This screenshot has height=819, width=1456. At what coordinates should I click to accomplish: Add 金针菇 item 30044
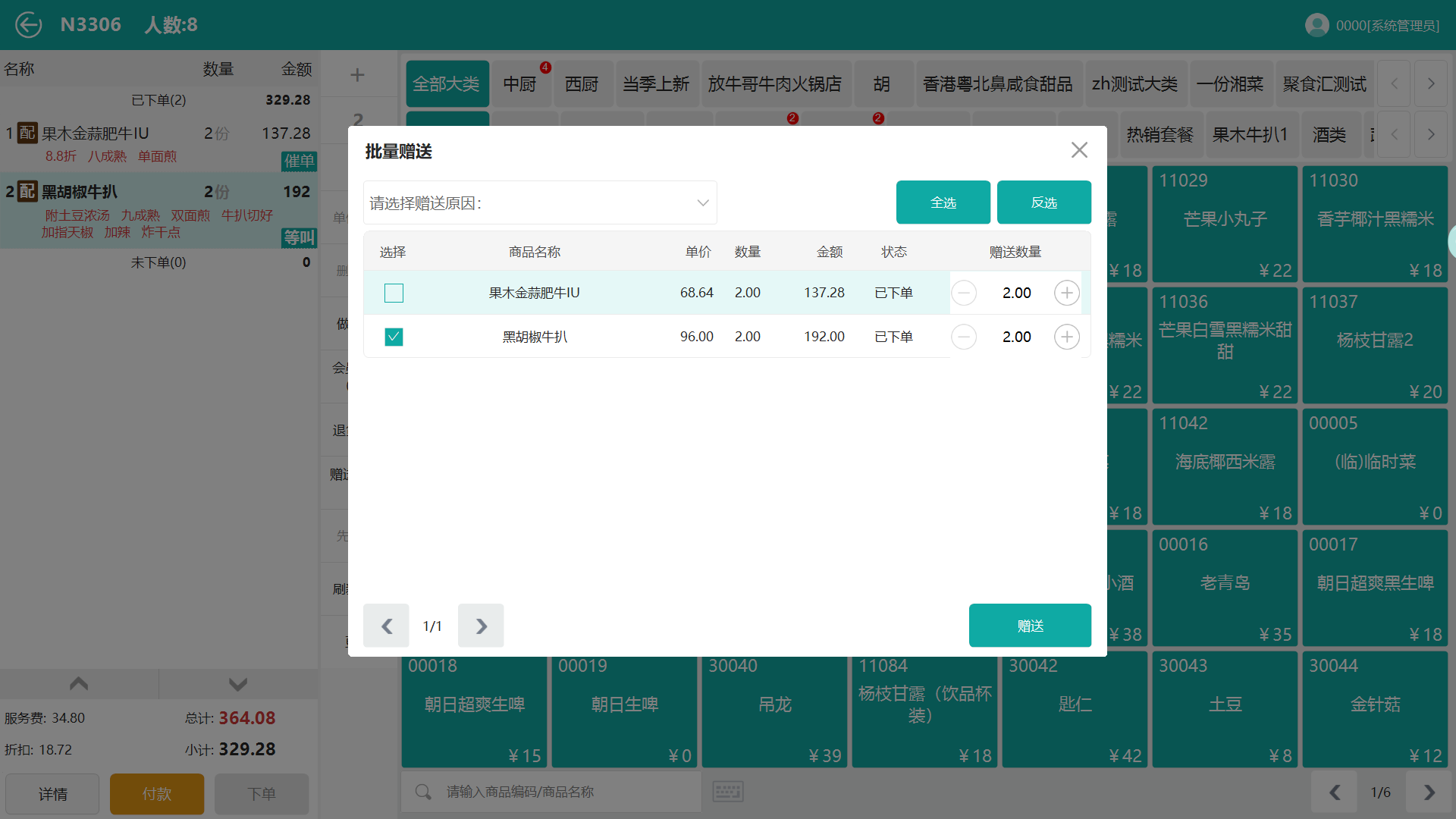point(1375,711)
